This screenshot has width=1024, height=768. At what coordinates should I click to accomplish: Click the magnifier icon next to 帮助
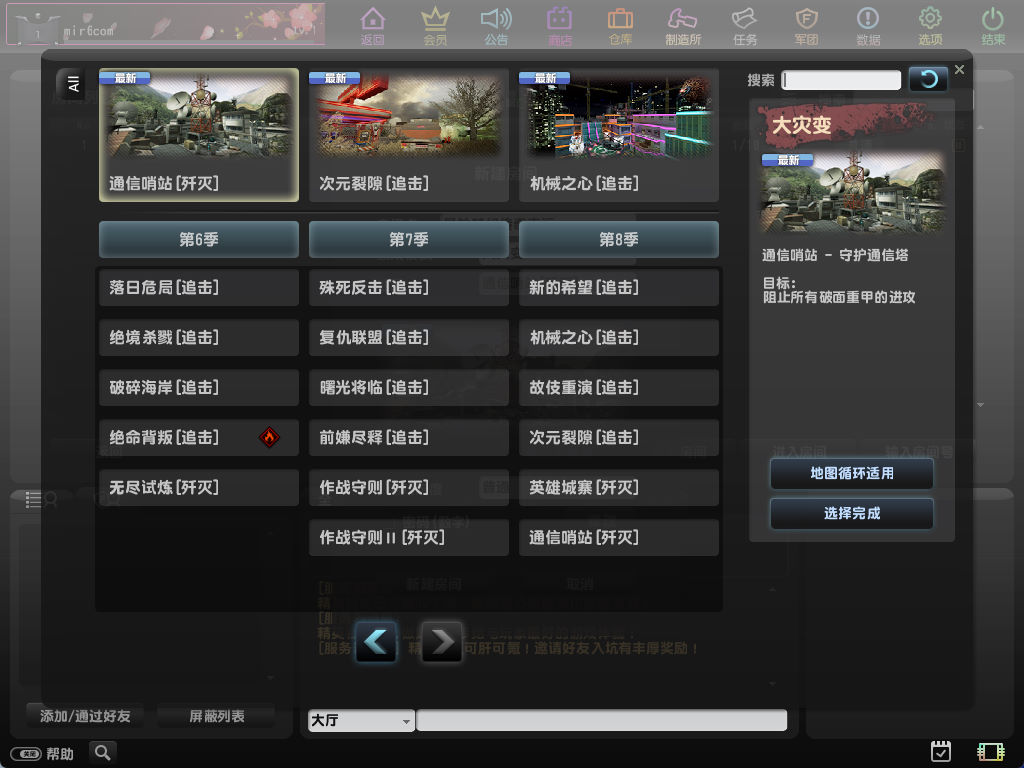[103, 752]
